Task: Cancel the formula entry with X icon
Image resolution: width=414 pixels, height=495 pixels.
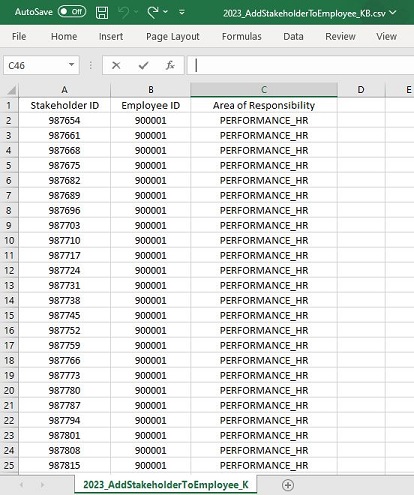Action: [x=116, y=65]
